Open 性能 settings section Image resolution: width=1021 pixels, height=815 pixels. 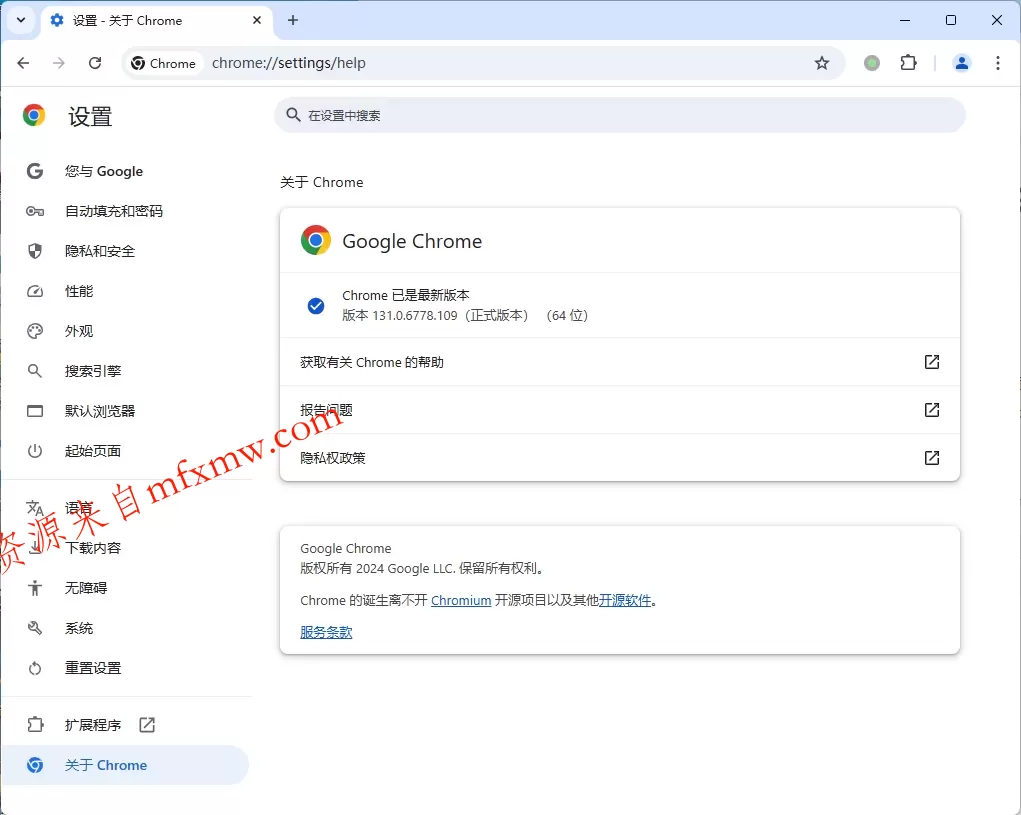[127, 291]
